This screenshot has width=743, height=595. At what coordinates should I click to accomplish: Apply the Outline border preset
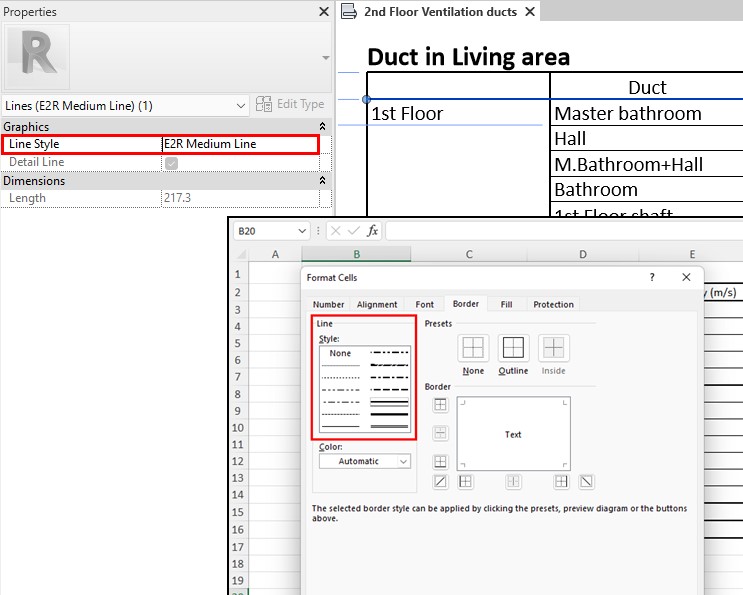point(513,348)
